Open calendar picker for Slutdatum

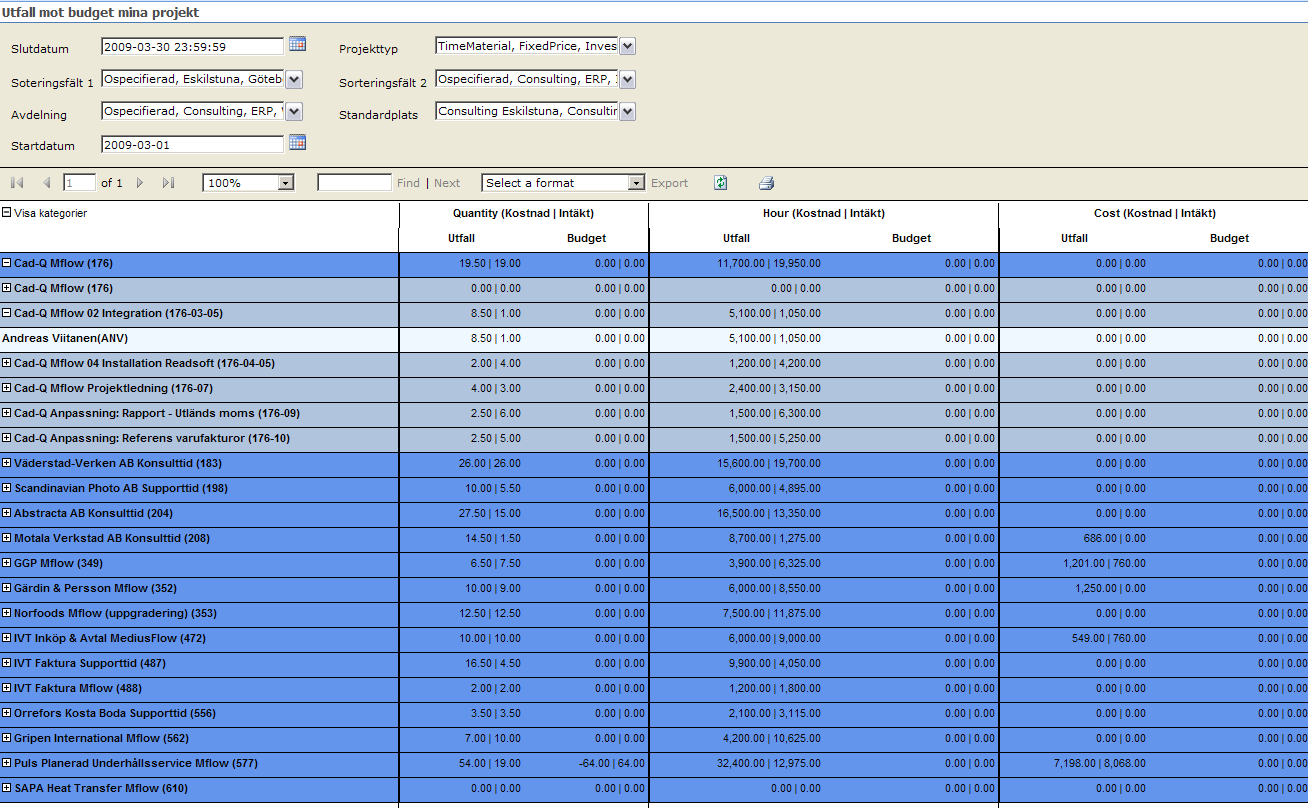[297, 44]
